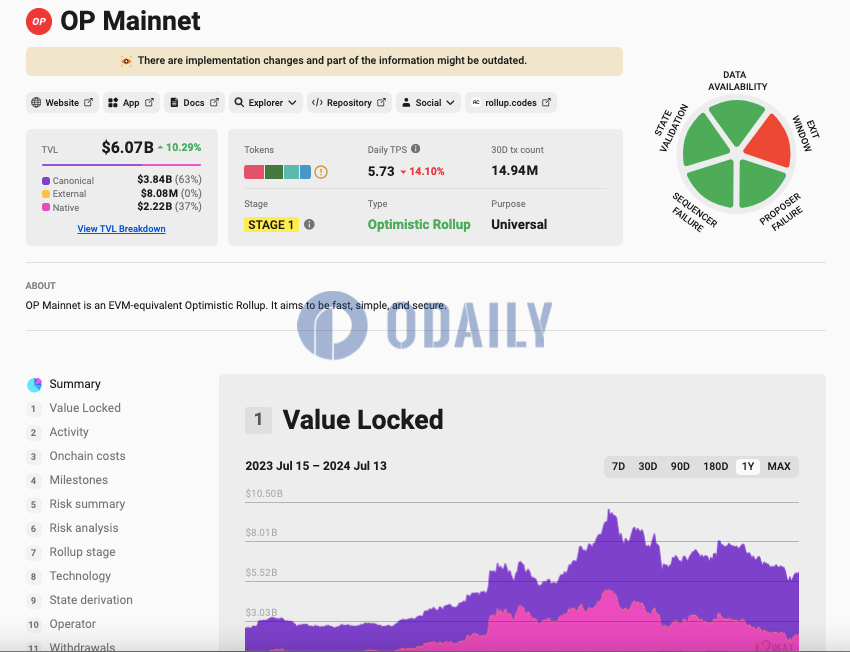Select the 180D chart range
This screenshot has width=850, height=652.
716,467
